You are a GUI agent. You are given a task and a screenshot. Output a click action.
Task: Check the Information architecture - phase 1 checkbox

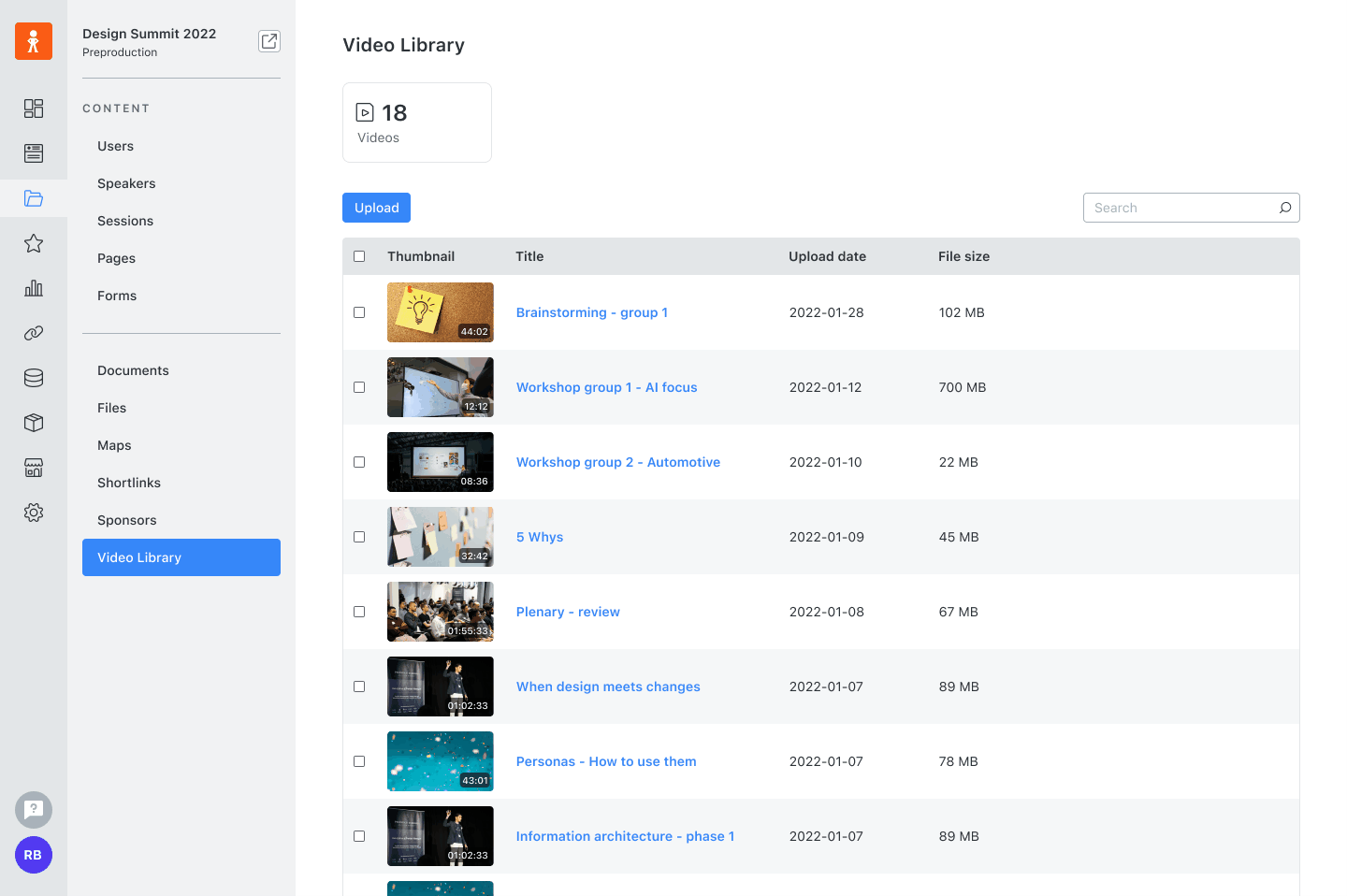pos(359,836)
